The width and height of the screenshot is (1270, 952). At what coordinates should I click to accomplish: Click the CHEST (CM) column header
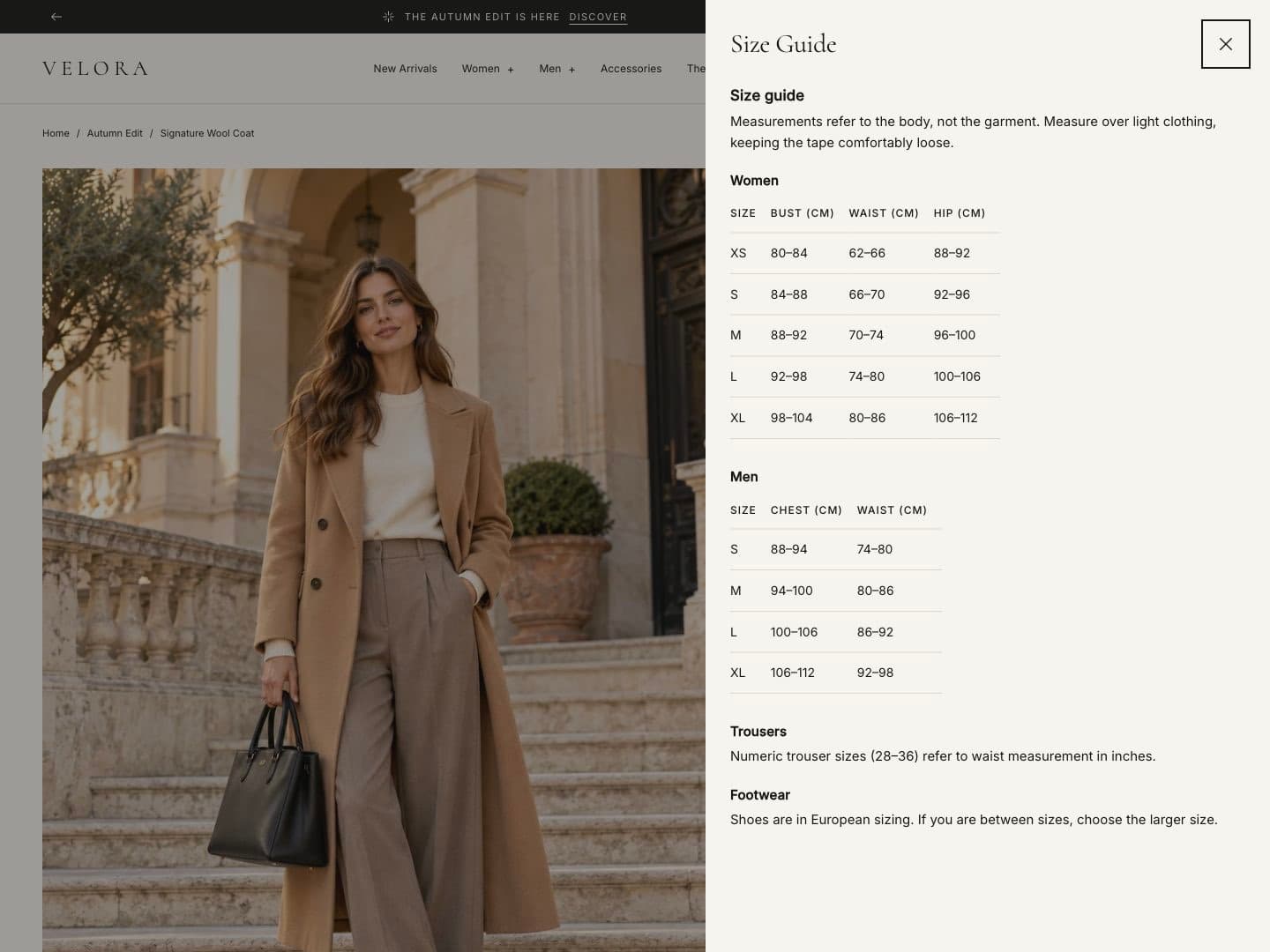(806, 510)
